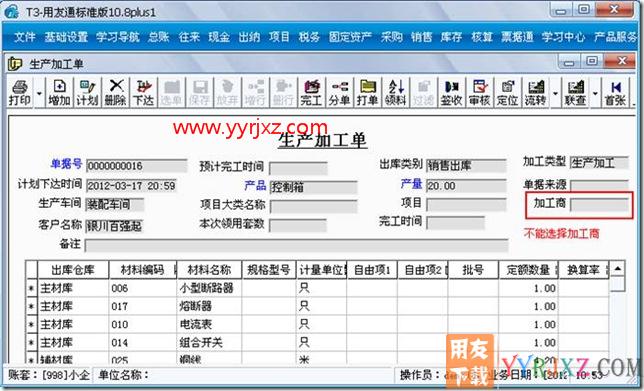This screenshot has width=644, height=391.
Task: Click the 产品 field showing 控制箱
Action: [313, 187]
